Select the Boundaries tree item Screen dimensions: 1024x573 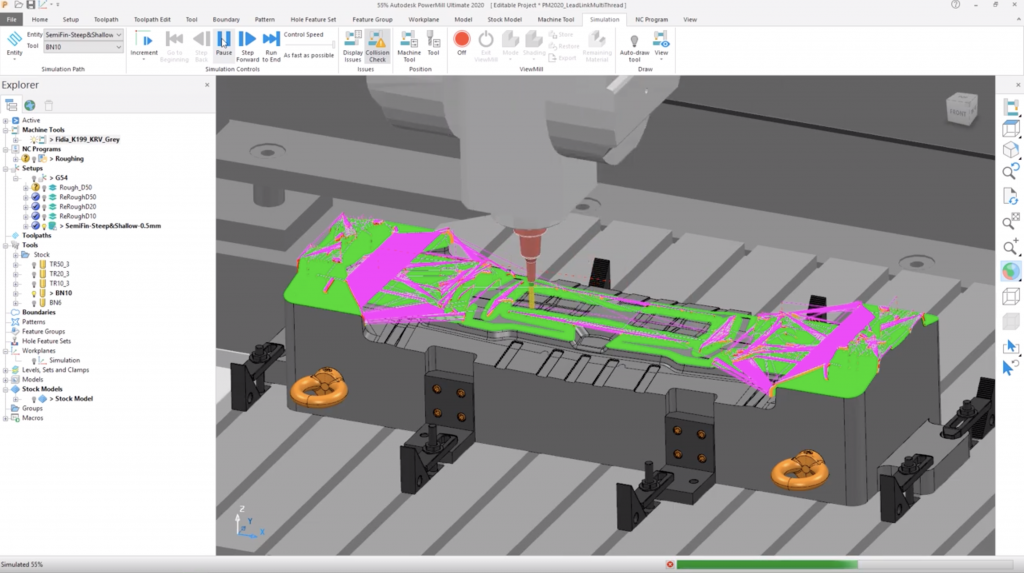(39, 312)
